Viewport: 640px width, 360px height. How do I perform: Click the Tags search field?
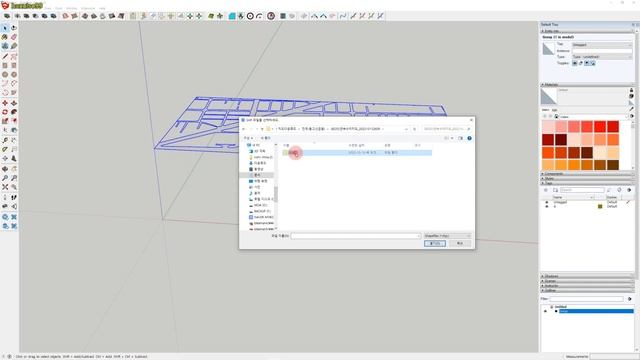(582, 190)
